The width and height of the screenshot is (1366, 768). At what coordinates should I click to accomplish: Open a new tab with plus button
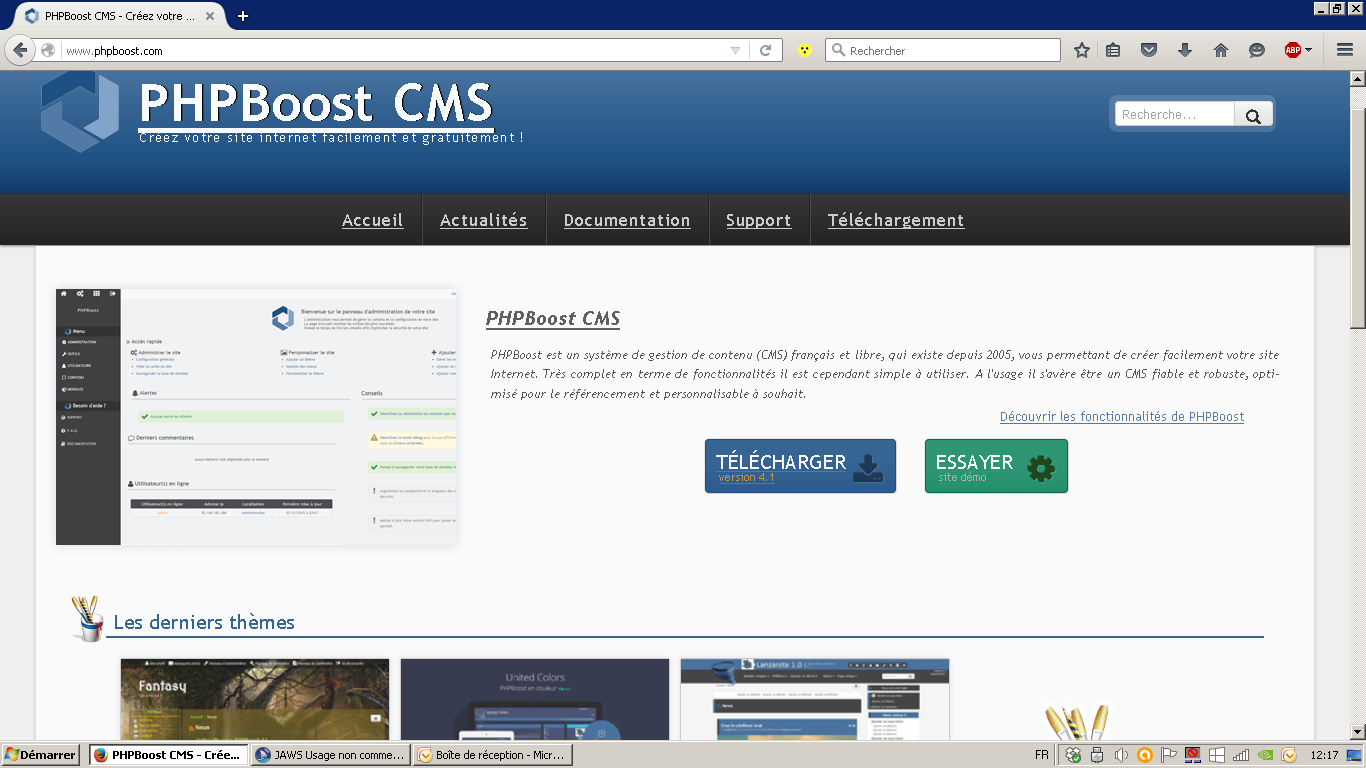coord(242,16)
